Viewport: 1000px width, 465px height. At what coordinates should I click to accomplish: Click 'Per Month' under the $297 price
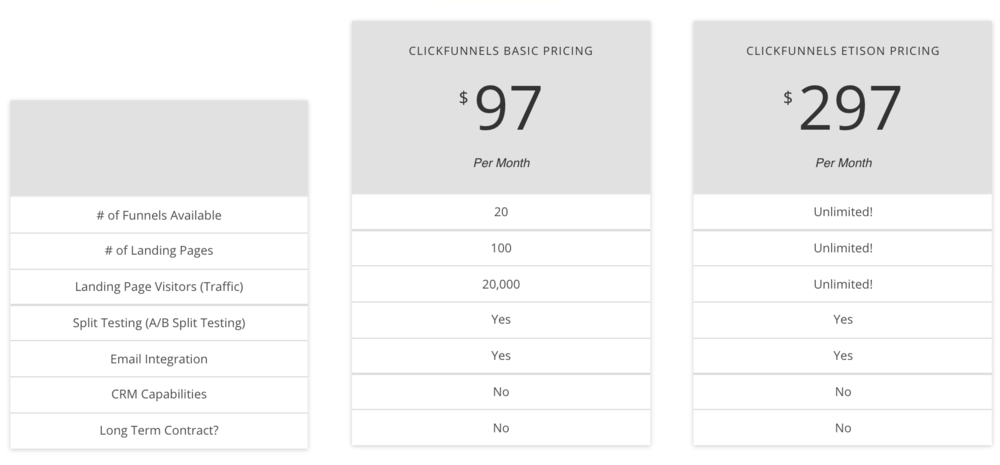(x=843, y=163)
